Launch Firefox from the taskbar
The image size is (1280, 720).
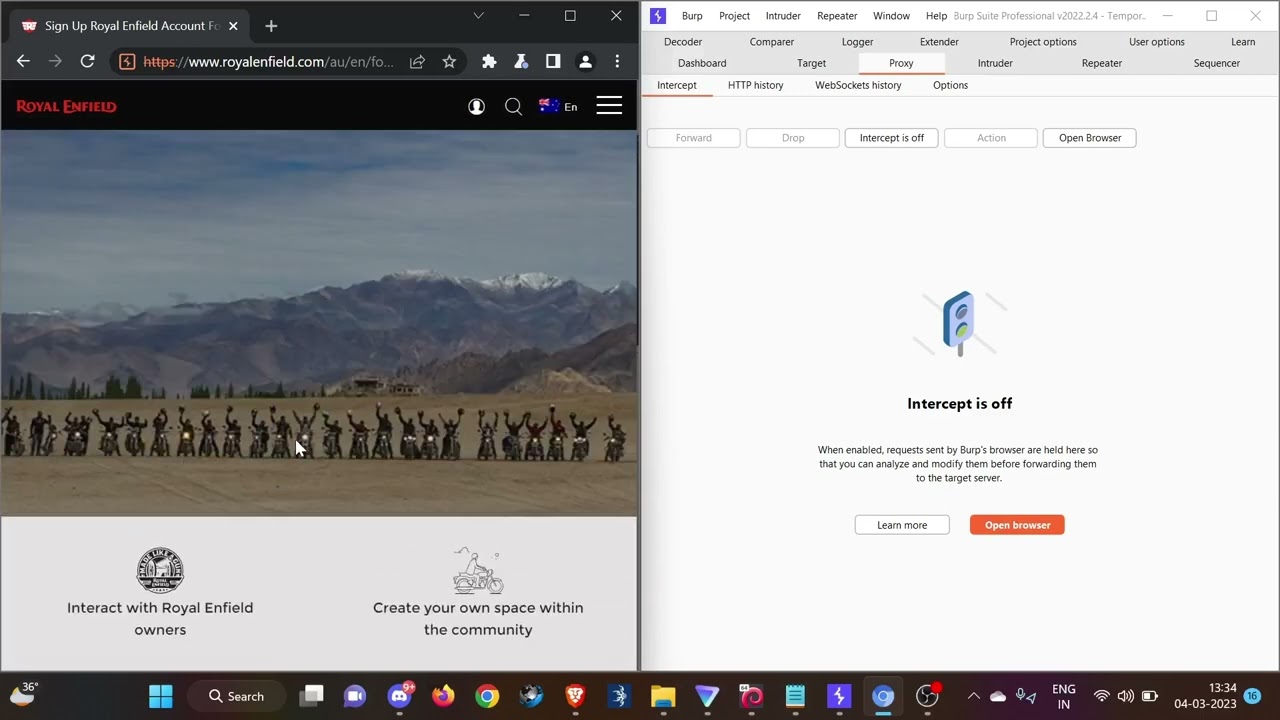tap(443, 696)
